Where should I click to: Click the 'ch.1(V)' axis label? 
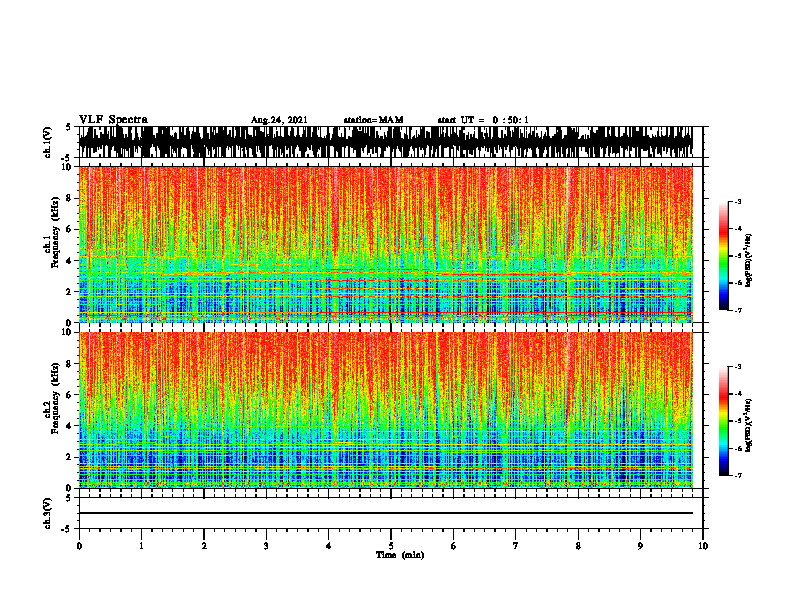coord(47,142)
